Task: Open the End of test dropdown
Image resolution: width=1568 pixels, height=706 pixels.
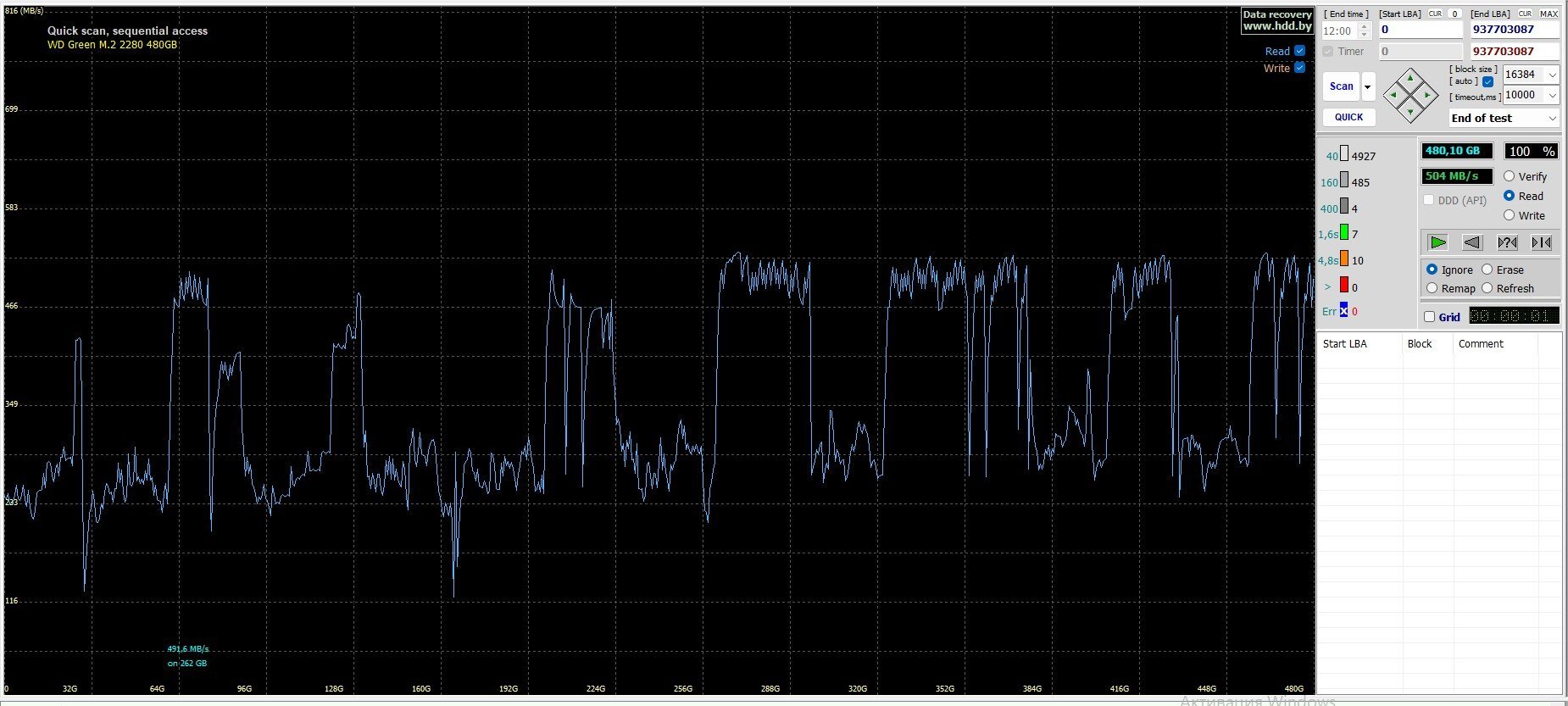Action: (x=1552, y=119)
